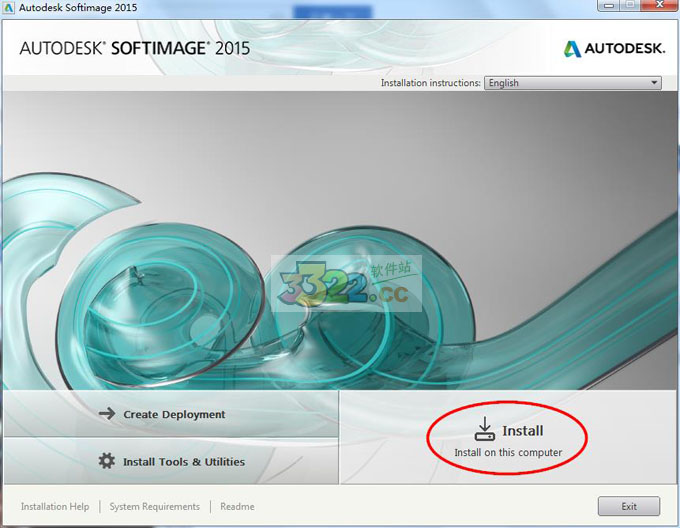
Task: Click the Exit button
Action: [x=629, y=506]
